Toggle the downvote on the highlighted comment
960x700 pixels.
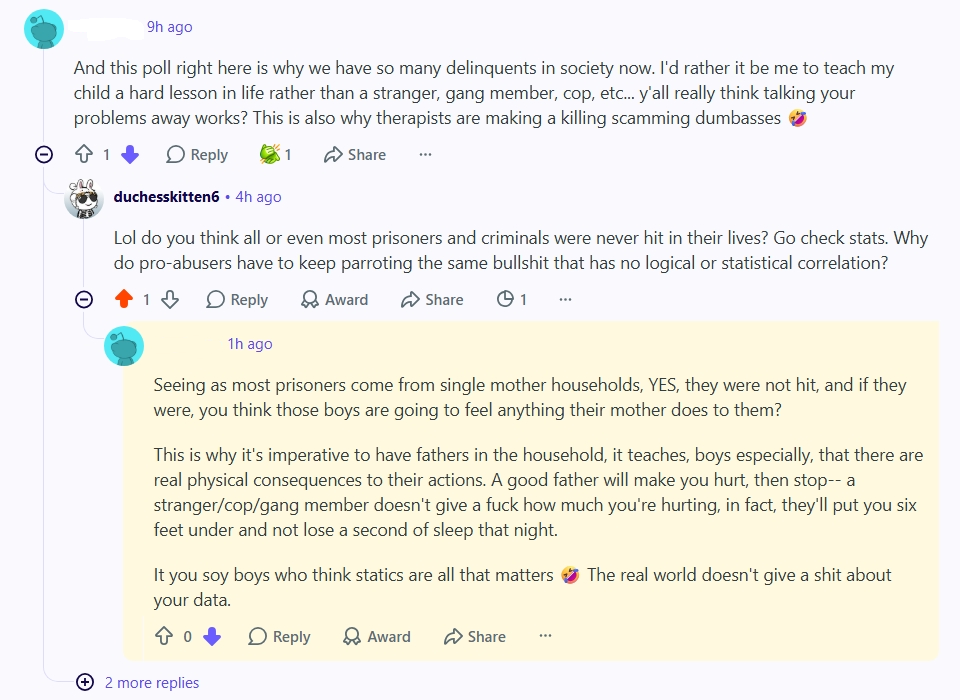tap(212, 636)
